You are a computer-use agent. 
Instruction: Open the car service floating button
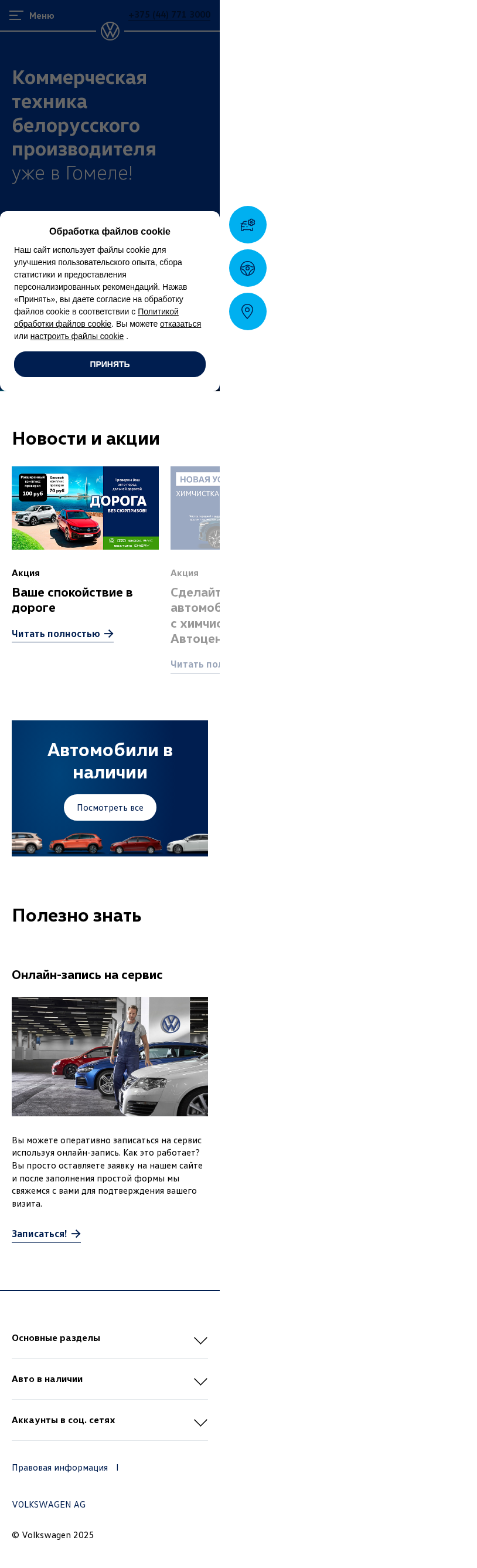[x=248, y=225]
